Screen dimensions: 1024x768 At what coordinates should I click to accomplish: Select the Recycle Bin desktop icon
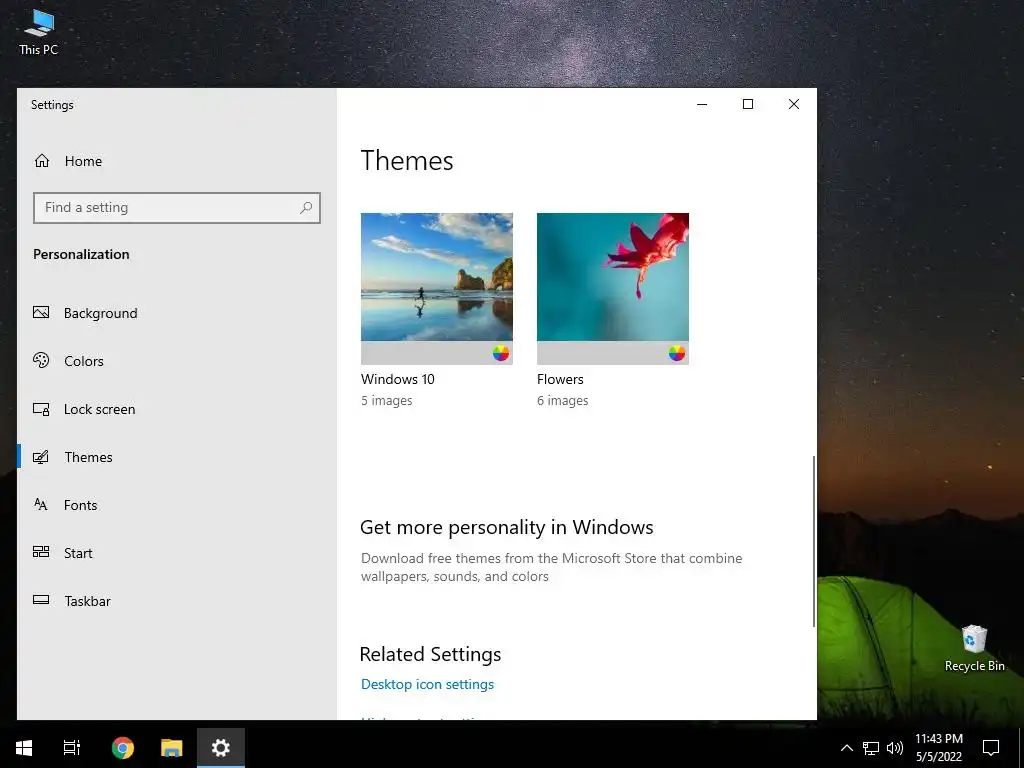pyautogui.click(x=974, y=648)
